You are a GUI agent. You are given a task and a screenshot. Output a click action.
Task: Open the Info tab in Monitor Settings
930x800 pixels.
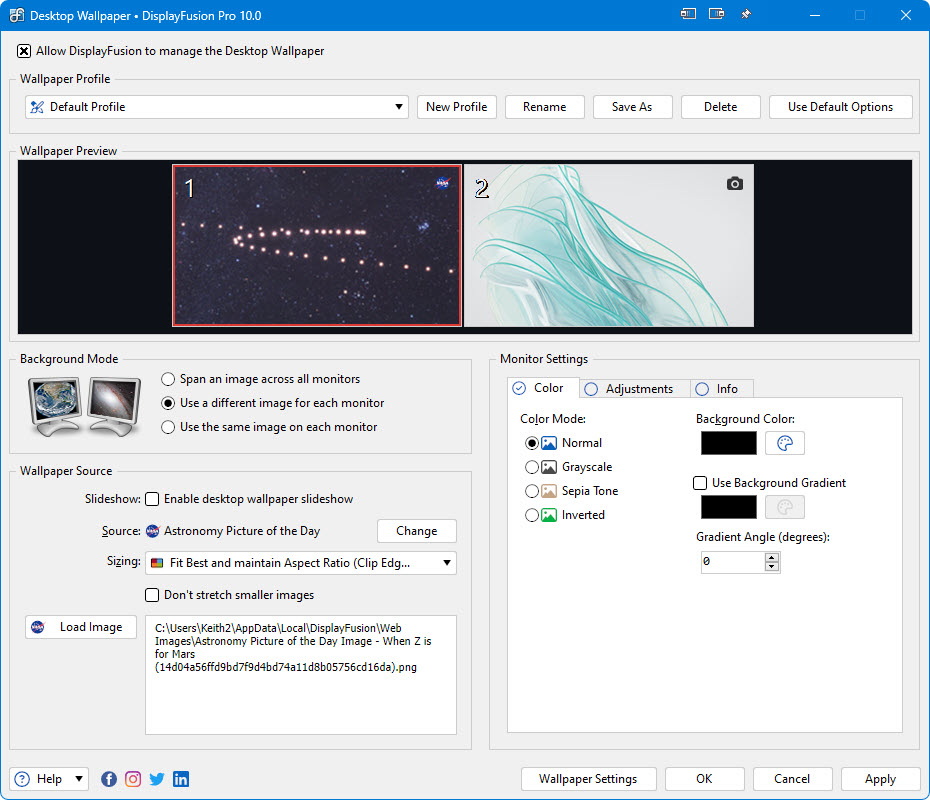(722, 388)
